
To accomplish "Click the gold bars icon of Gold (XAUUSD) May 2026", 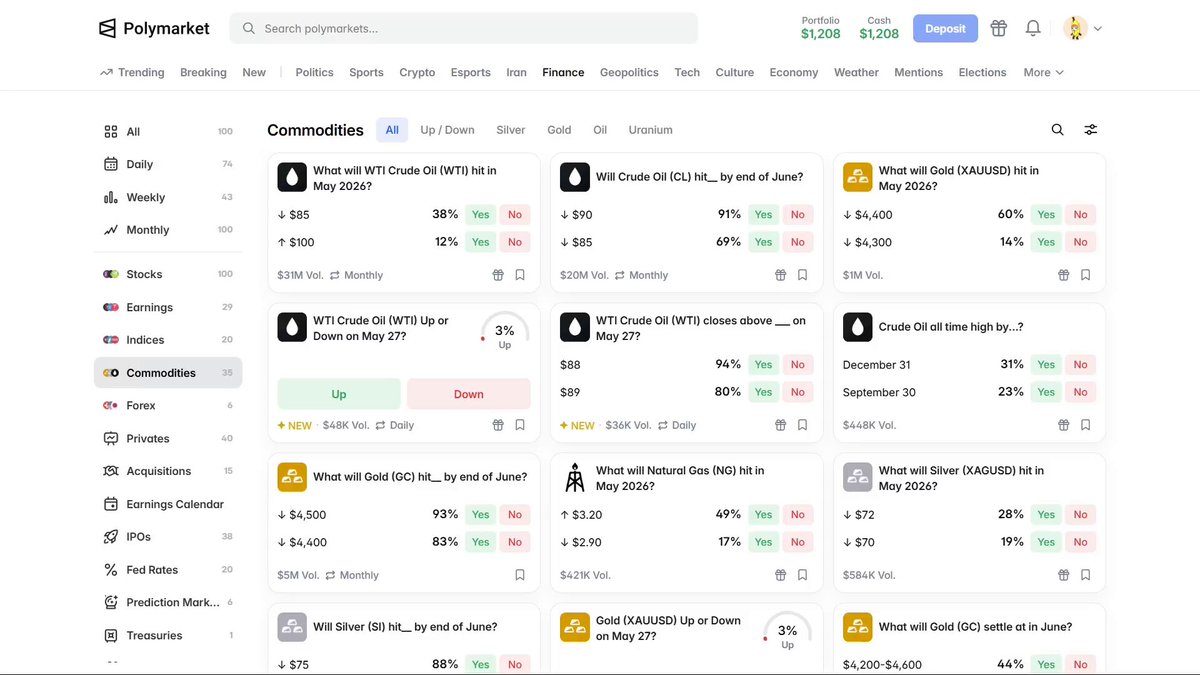I will point(857,177).
